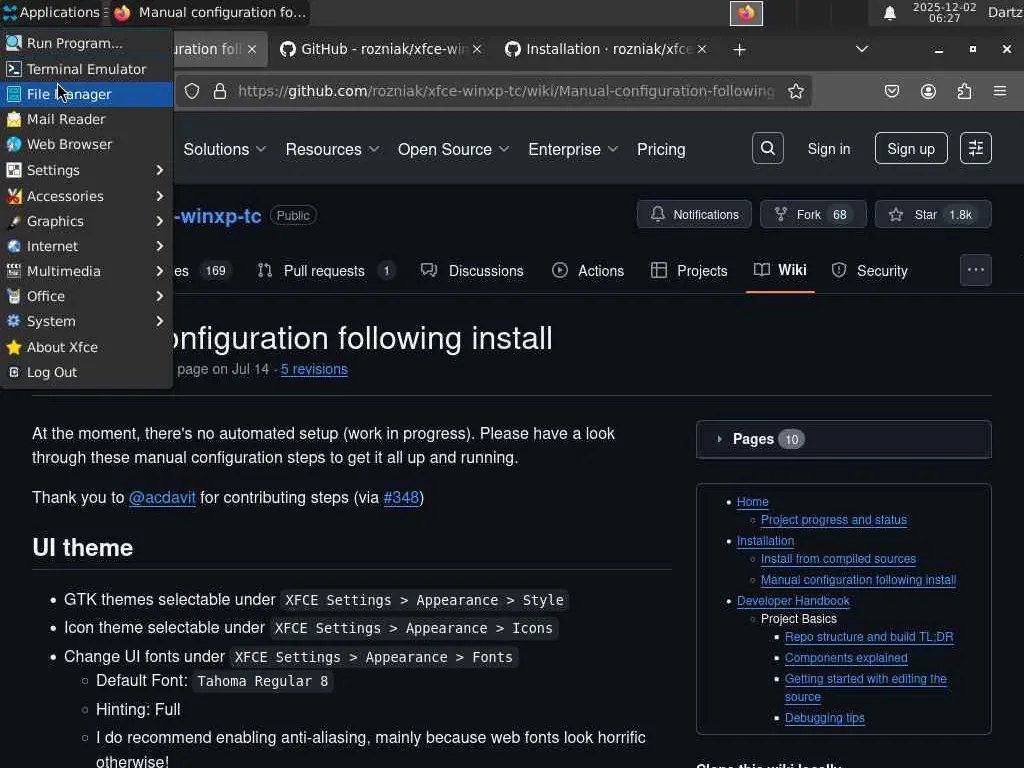Viewport: 1024px width, 768px height.
Task: Expand the Solutions dropdown in header
Action: [x=225, y=149]
